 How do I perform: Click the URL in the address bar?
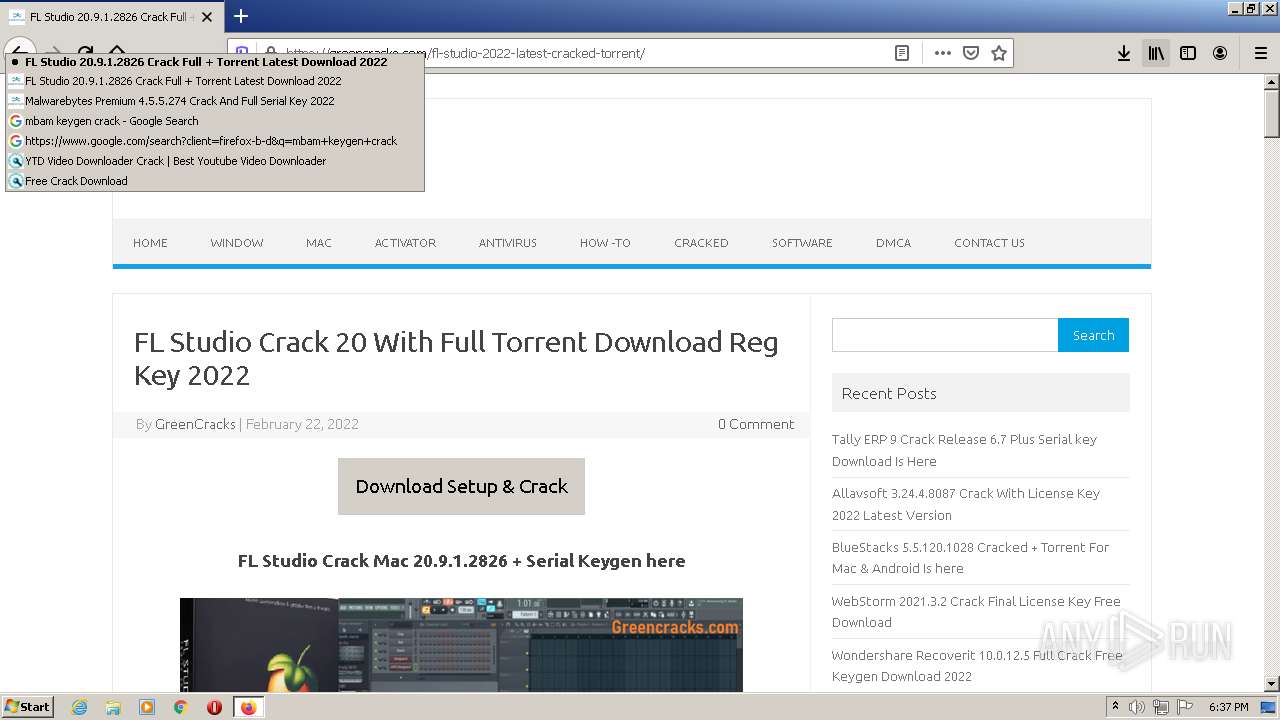coord(465,53)
